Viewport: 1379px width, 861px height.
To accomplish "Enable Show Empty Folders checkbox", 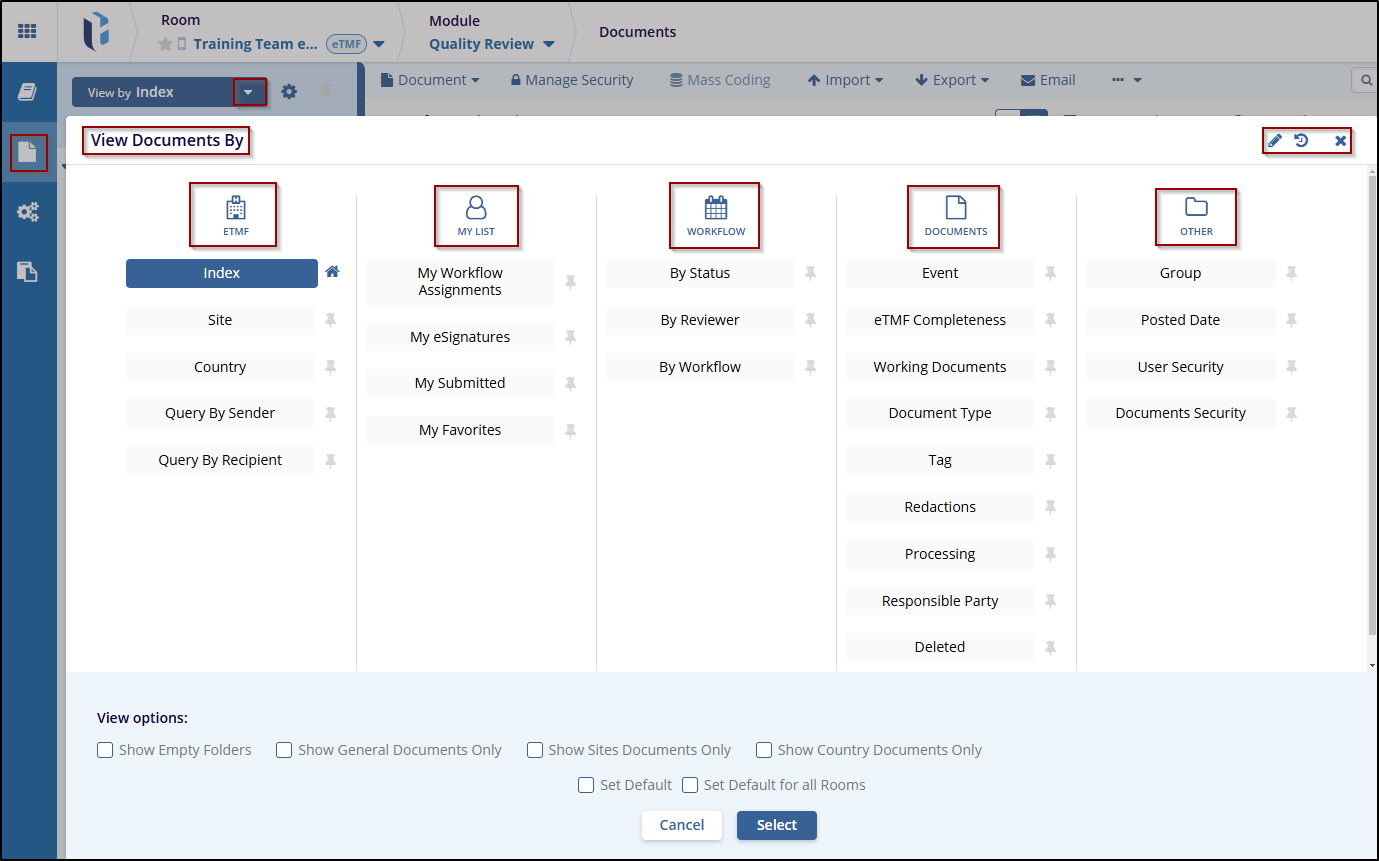I will tap(105, 750).
